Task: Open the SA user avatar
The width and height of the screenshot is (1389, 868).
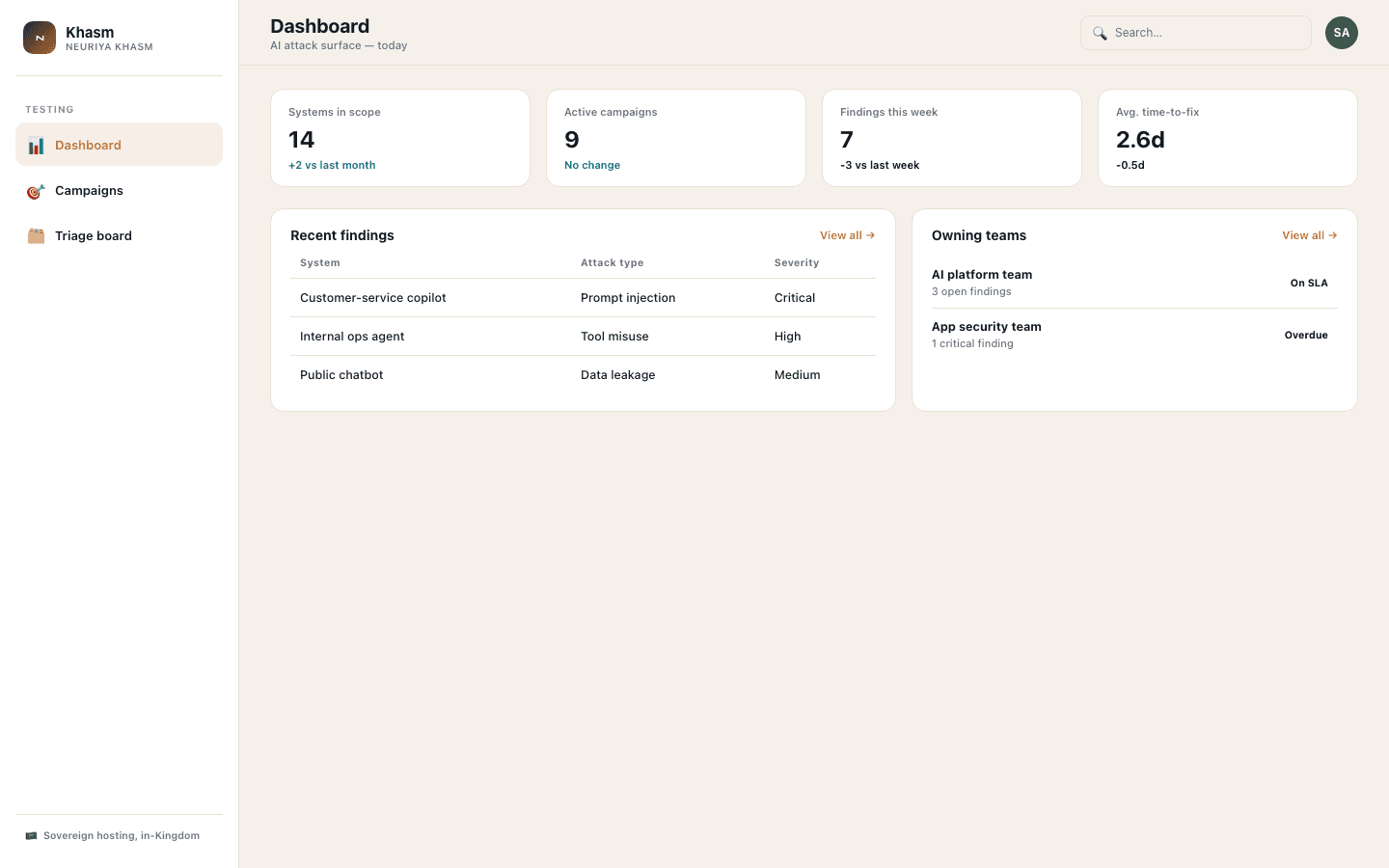Action: click(1342, 33)
